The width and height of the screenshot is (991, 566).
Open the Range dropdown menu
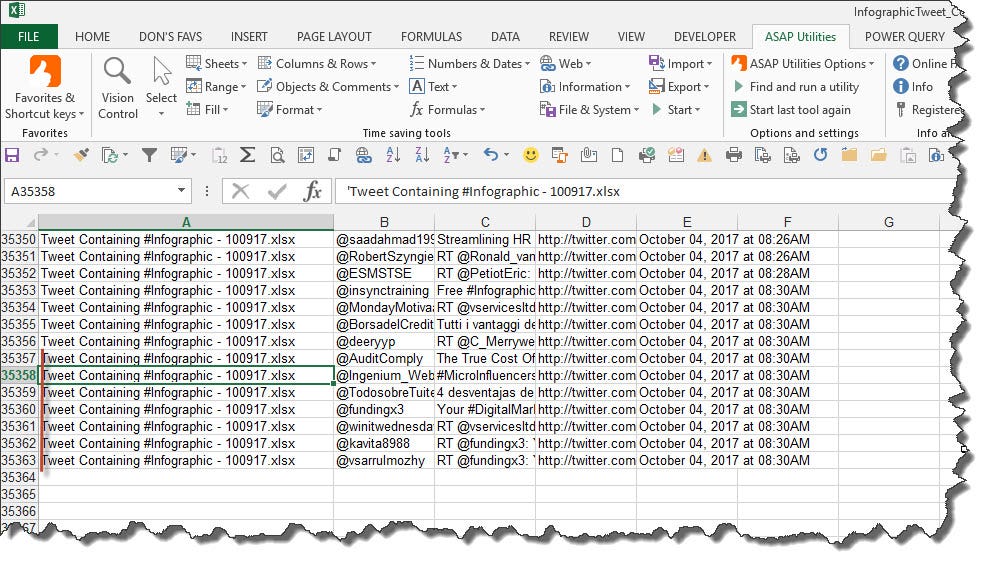click(216, 87)
